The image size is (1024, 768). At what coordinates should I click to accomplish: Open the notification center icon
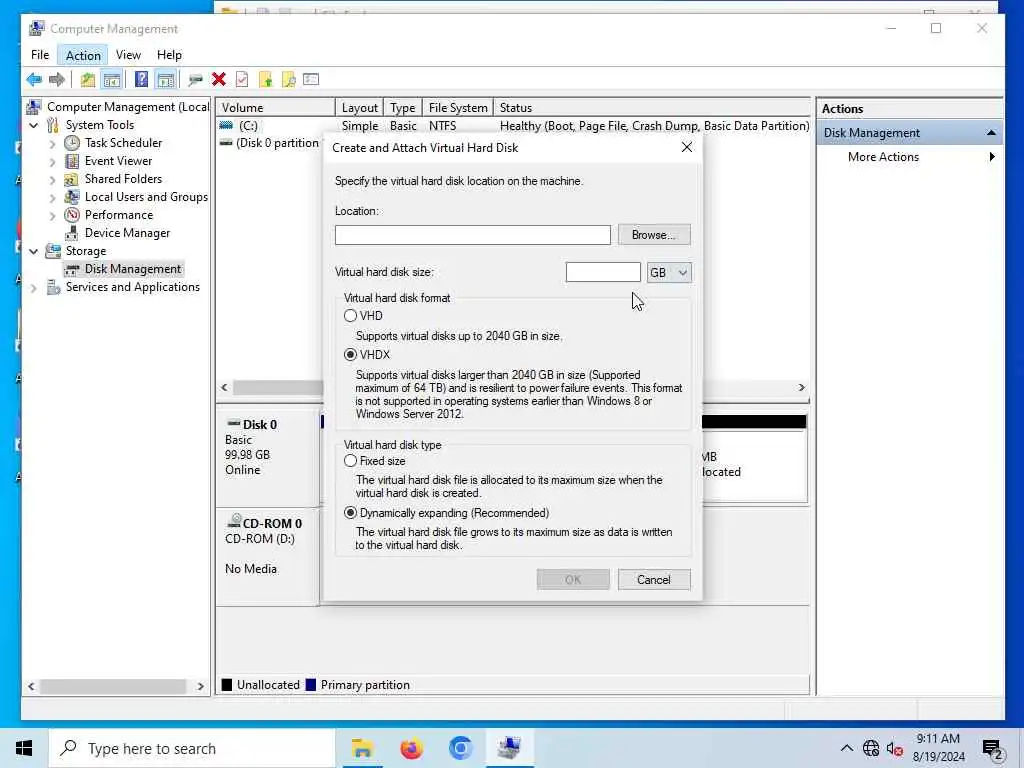point(992,748)
